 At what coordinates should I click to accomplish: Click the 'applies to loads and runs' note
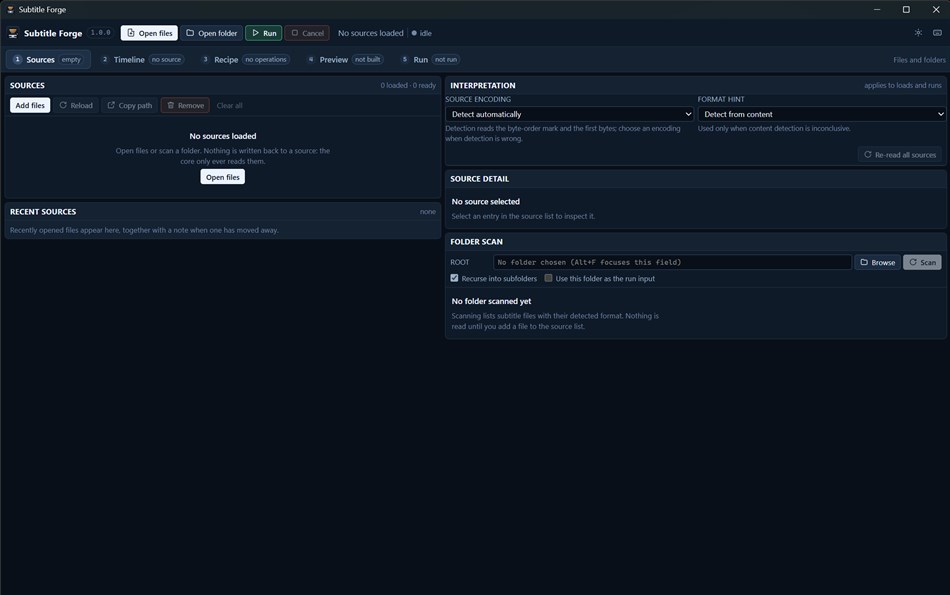coord(903,85)
